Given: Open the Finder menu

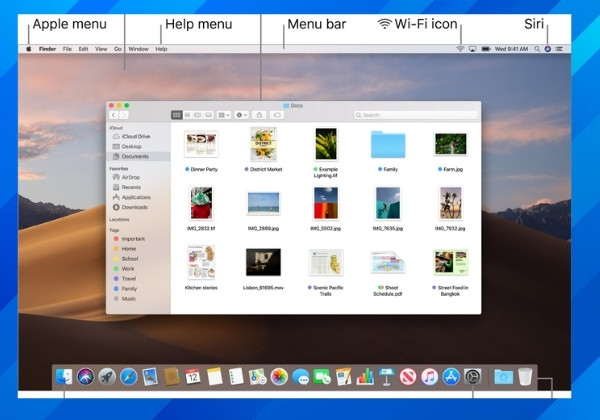Looking at the screenshot, I should [x=47, y=49].
